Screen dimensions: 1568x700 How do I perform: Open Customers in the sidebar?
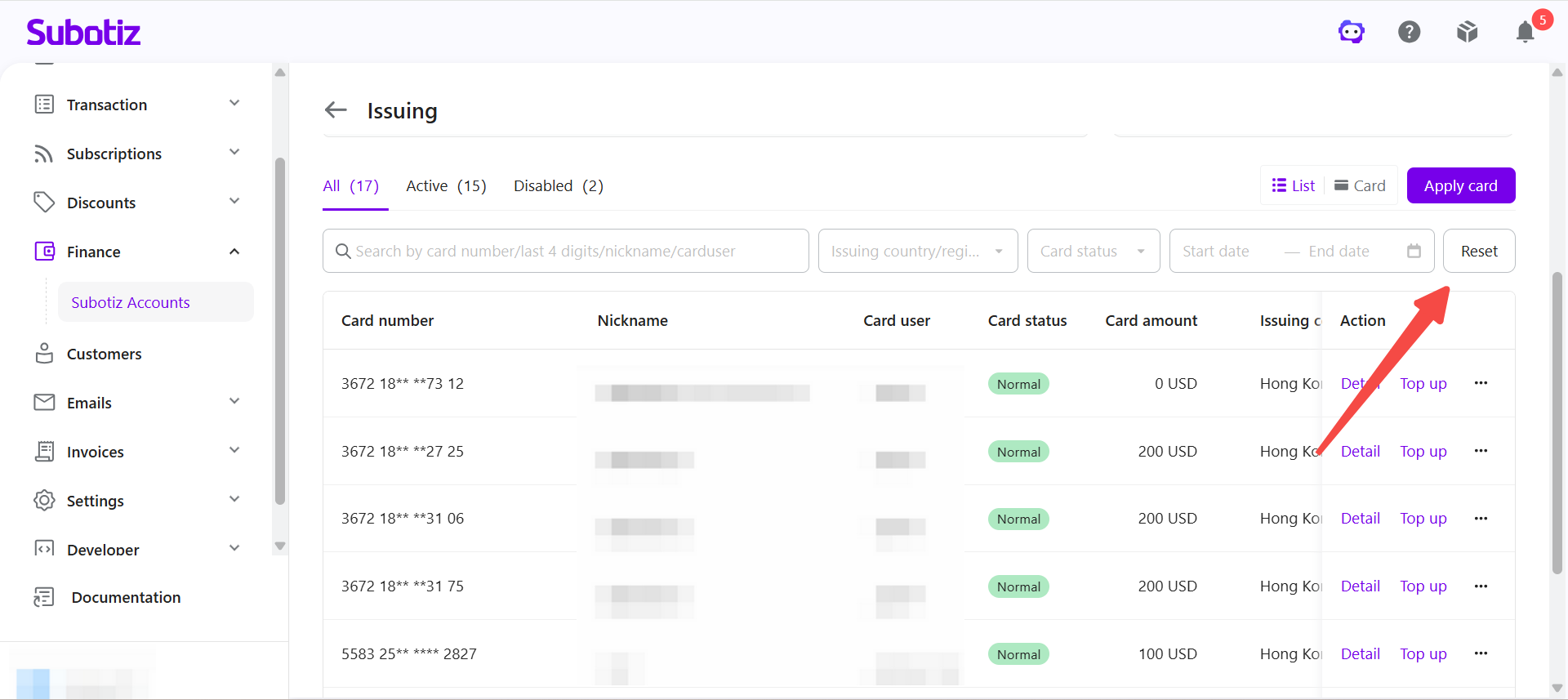tap(105, 354)
